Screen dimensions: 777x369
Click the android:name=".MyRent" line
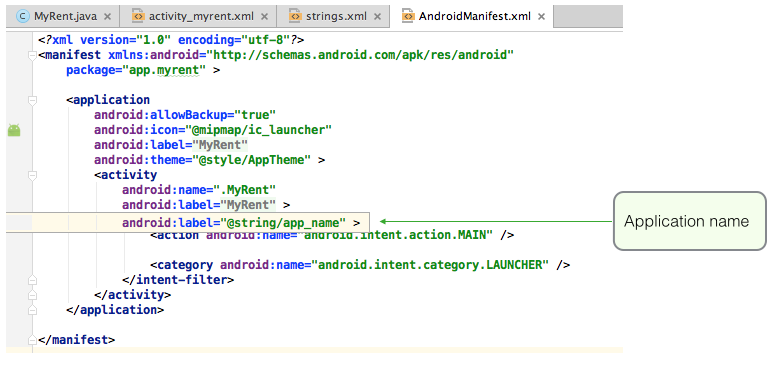199,190
